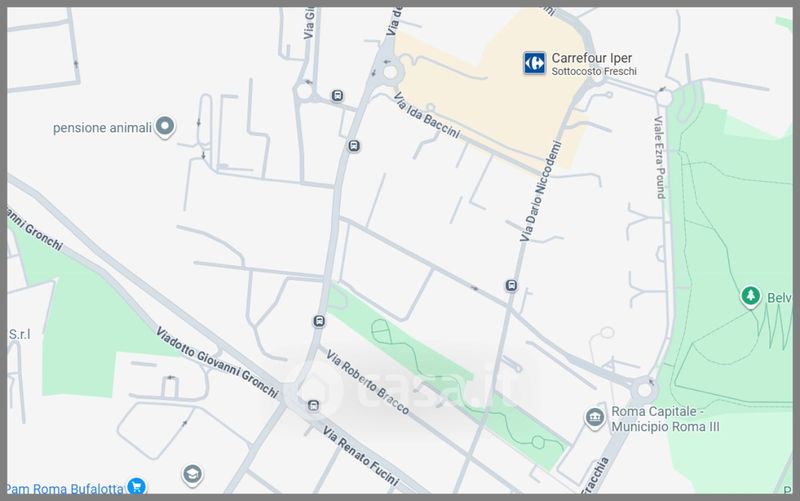Click the Via Renato Fucini street label
This screenshot has height=501, width=800.
[x=360, y=457]
